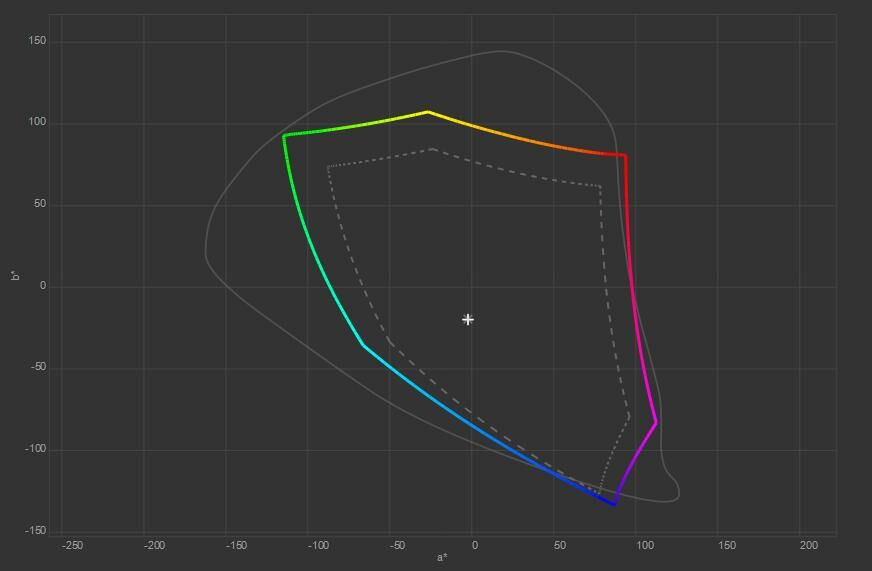
Task: Click the cyan corner of colored gamut
Action: 363,345
